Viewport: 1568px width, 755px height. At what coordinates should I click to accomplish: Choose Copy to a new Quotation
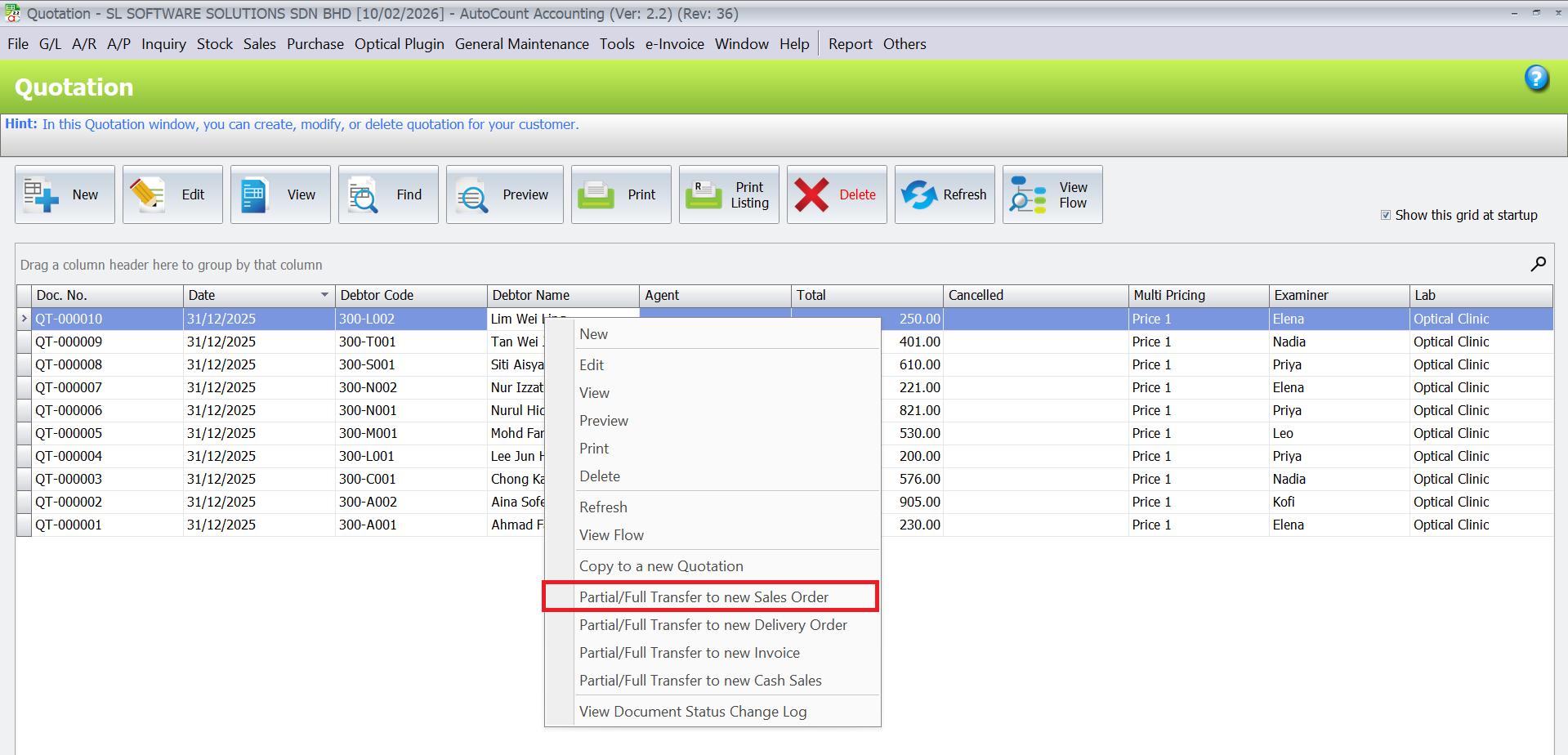(x=661, y=566)
